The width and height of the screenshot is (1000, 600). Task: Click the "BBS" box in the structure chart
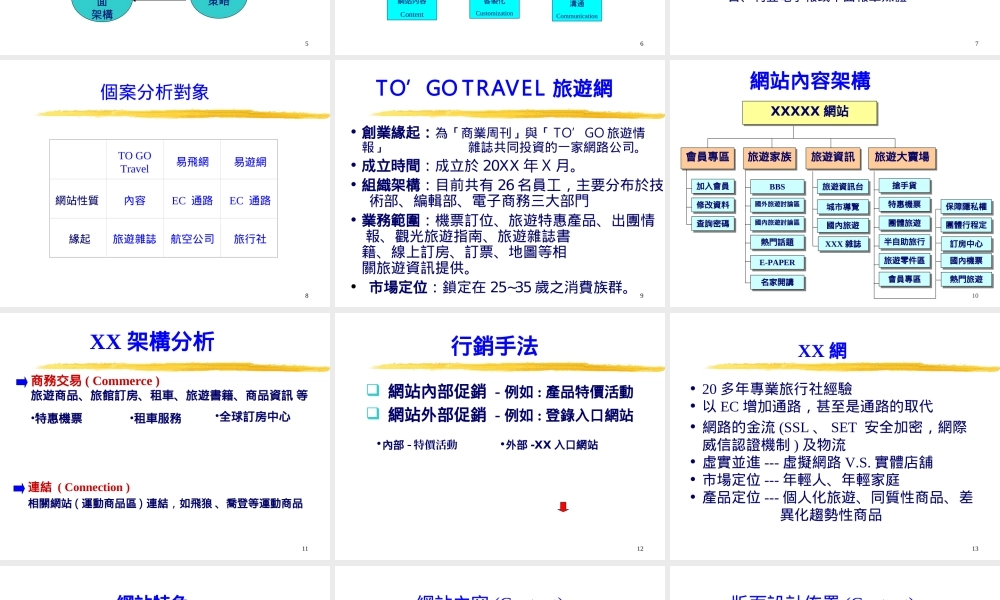tap(777, 186)
